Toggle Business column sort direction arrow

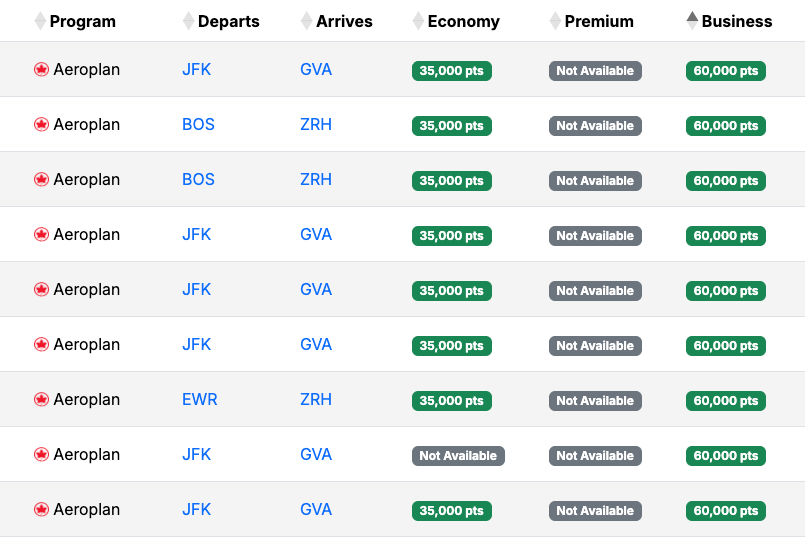692,21
